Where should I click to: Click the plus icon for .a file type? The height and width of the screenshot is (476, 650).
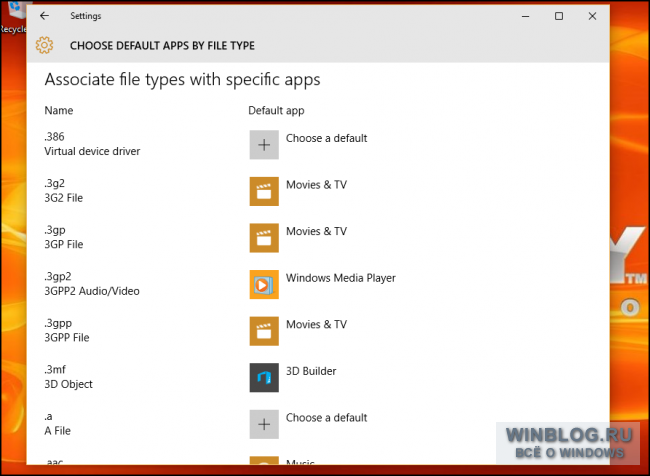tap(264, 424)
